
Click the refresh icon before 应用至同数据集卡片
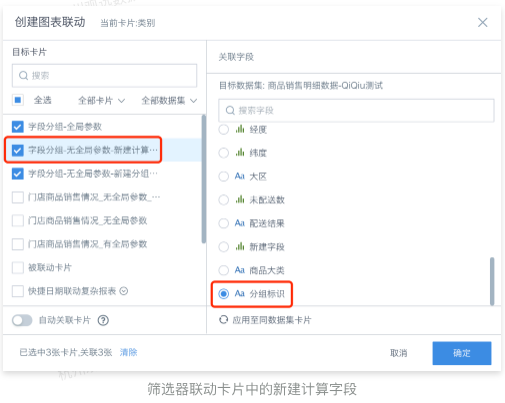pyautogui.click(x=223, y=320)
